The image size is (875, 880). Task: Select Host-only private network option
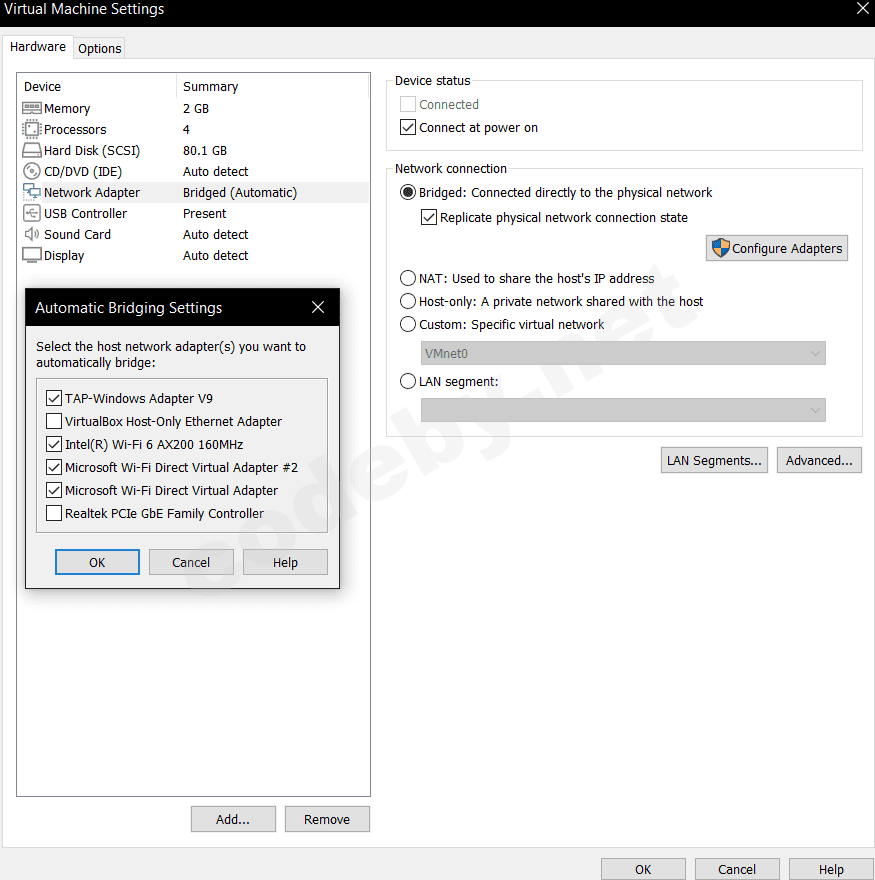pos(408,301)
